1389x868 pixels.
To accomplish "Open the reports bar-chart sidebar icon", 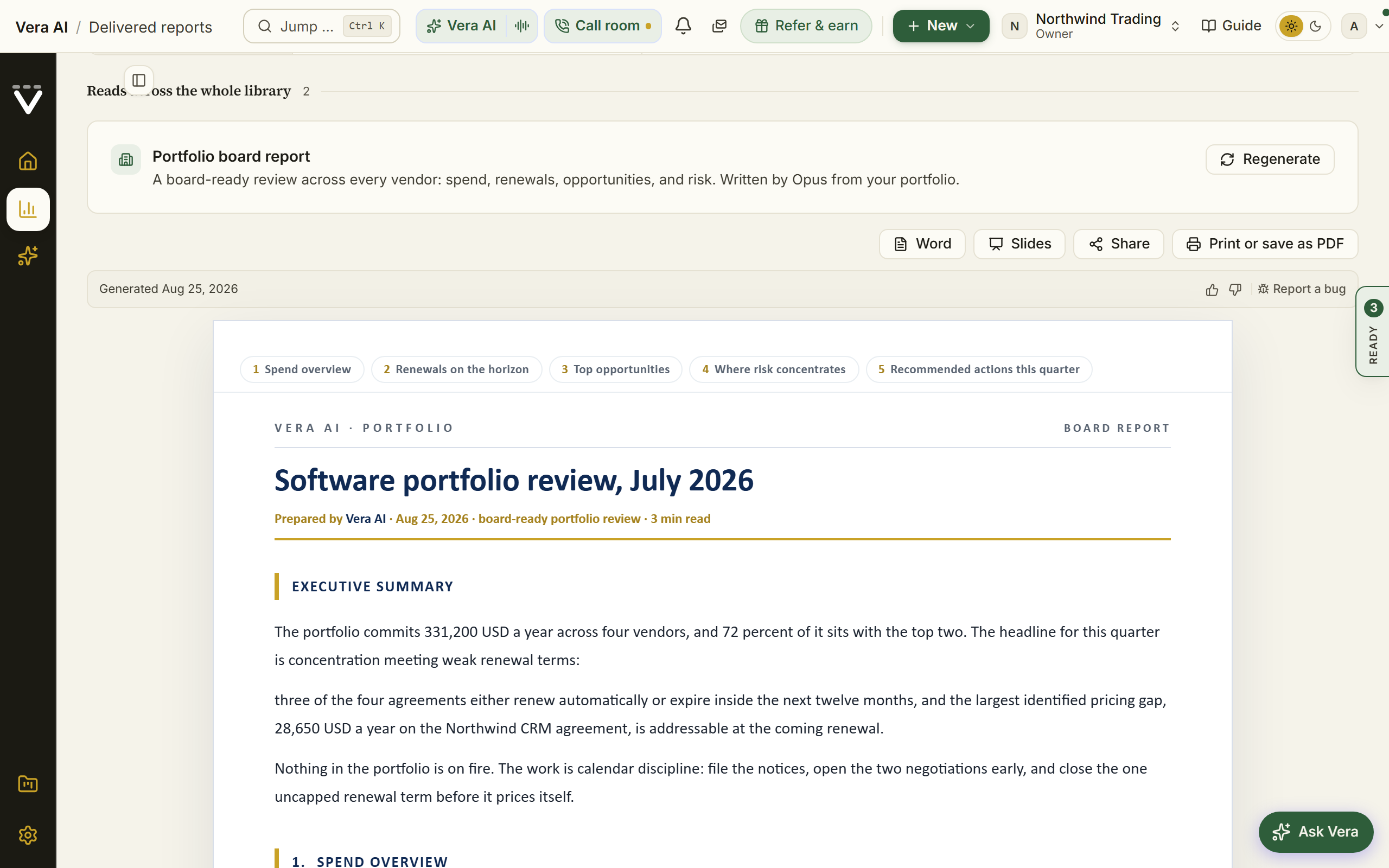I will point(28,209).
